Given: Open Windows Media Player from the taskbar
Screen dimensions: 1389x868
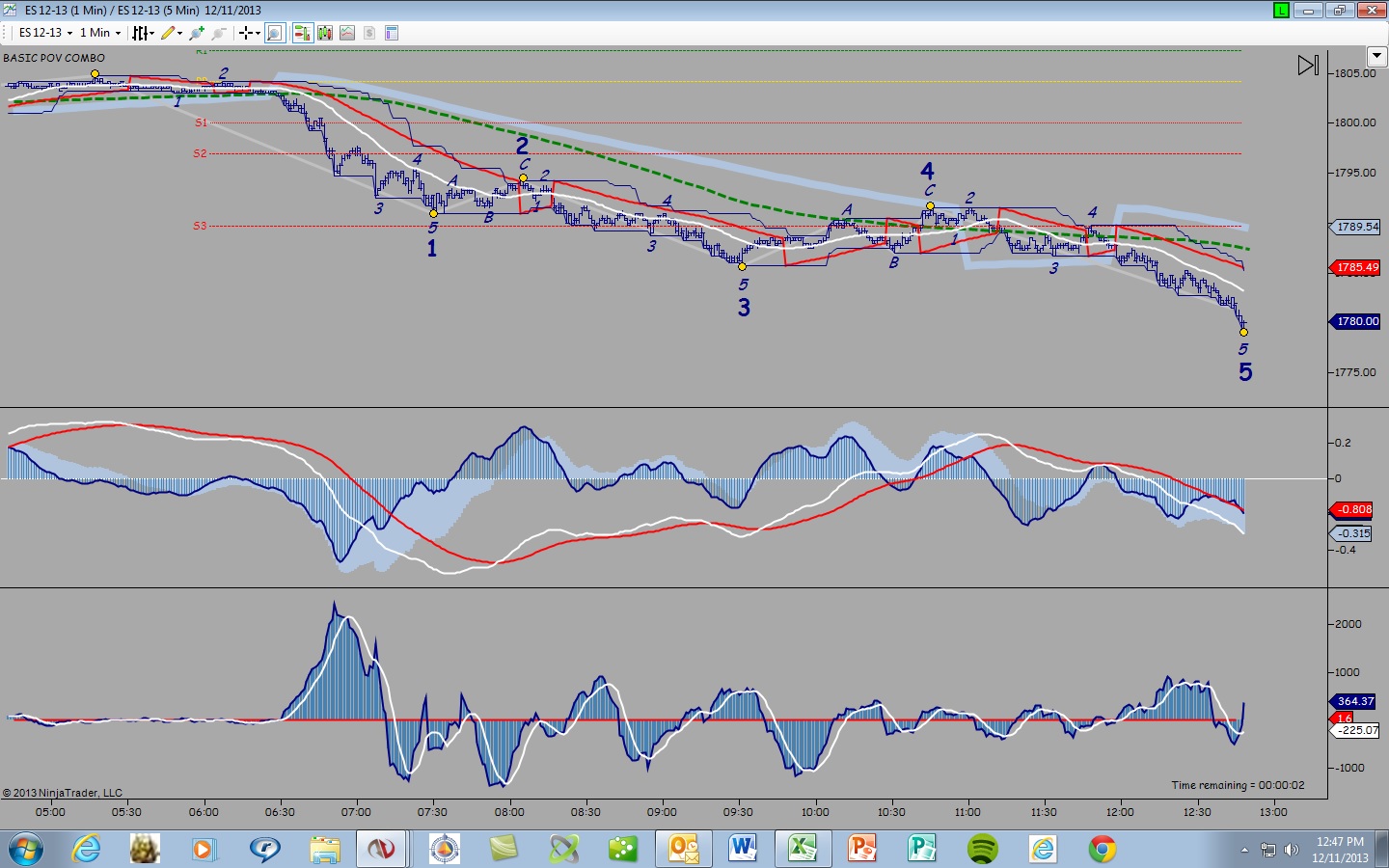Looking at the screenshot, I should 203,850.
